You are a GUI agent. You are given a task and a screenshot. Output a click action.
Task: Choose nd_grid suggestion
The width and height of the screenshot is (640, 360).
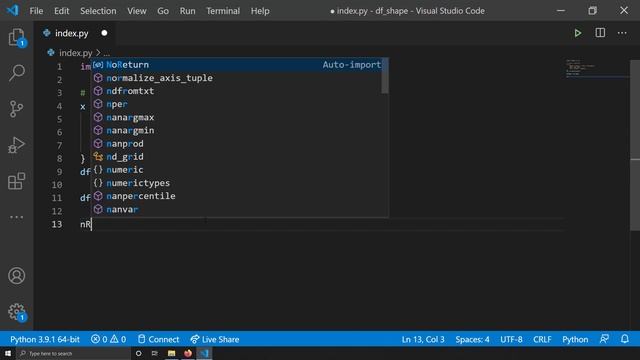click(x=237, y=157)
